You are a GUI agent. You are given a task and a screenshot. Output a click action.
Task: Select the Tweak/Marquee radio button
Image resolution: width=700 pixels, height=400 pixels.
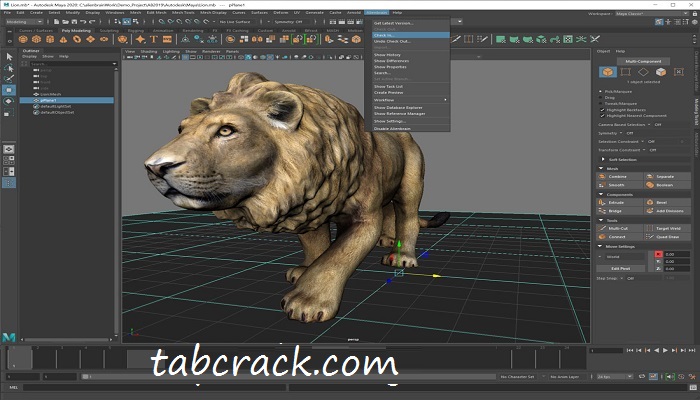(x=601, y=104)
